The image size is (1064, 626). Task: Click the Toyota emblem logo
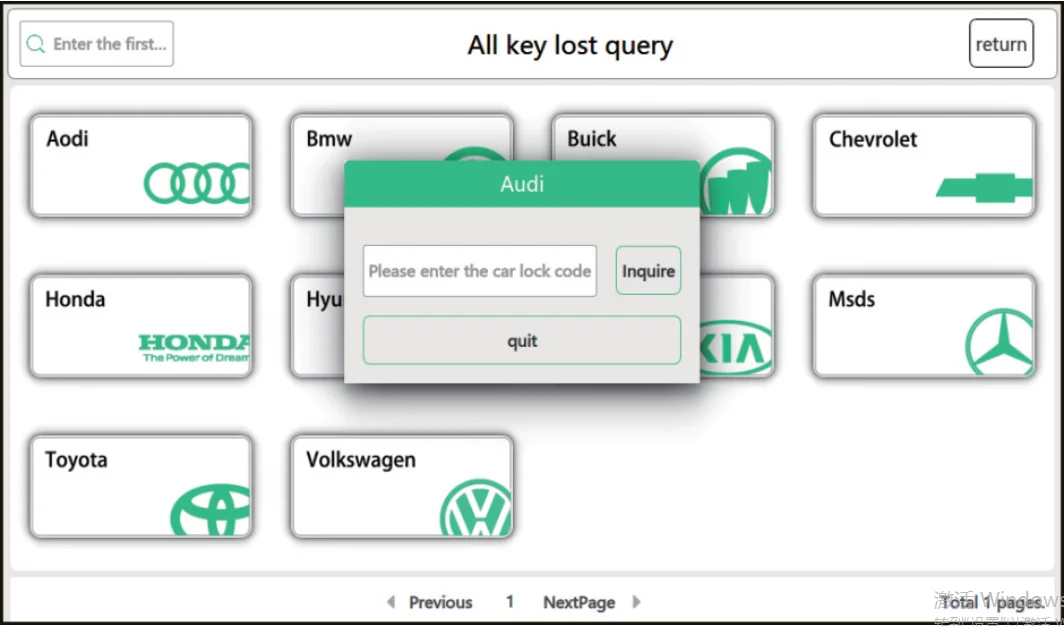click(x=210, y=509)
